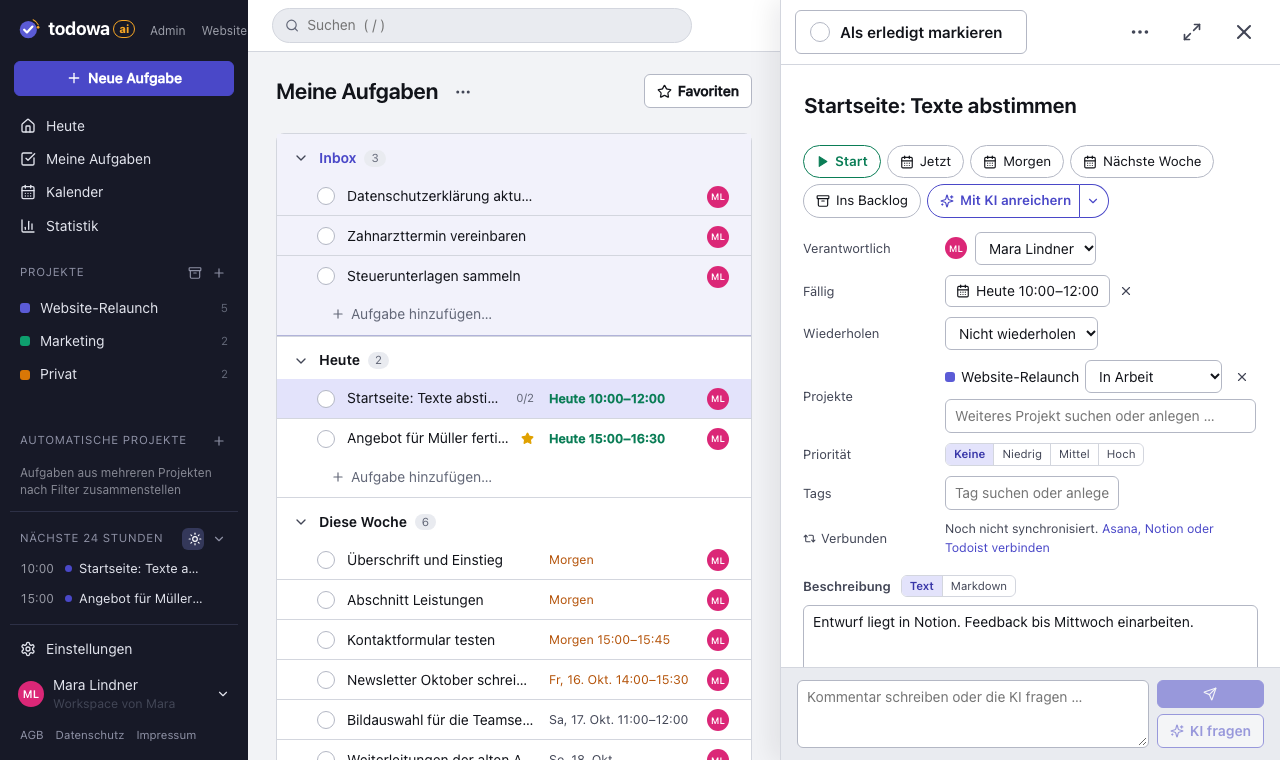Mark Überschrift und Einstieg done
Viewport: 1280px width, 760px height.
coord(326,561)
